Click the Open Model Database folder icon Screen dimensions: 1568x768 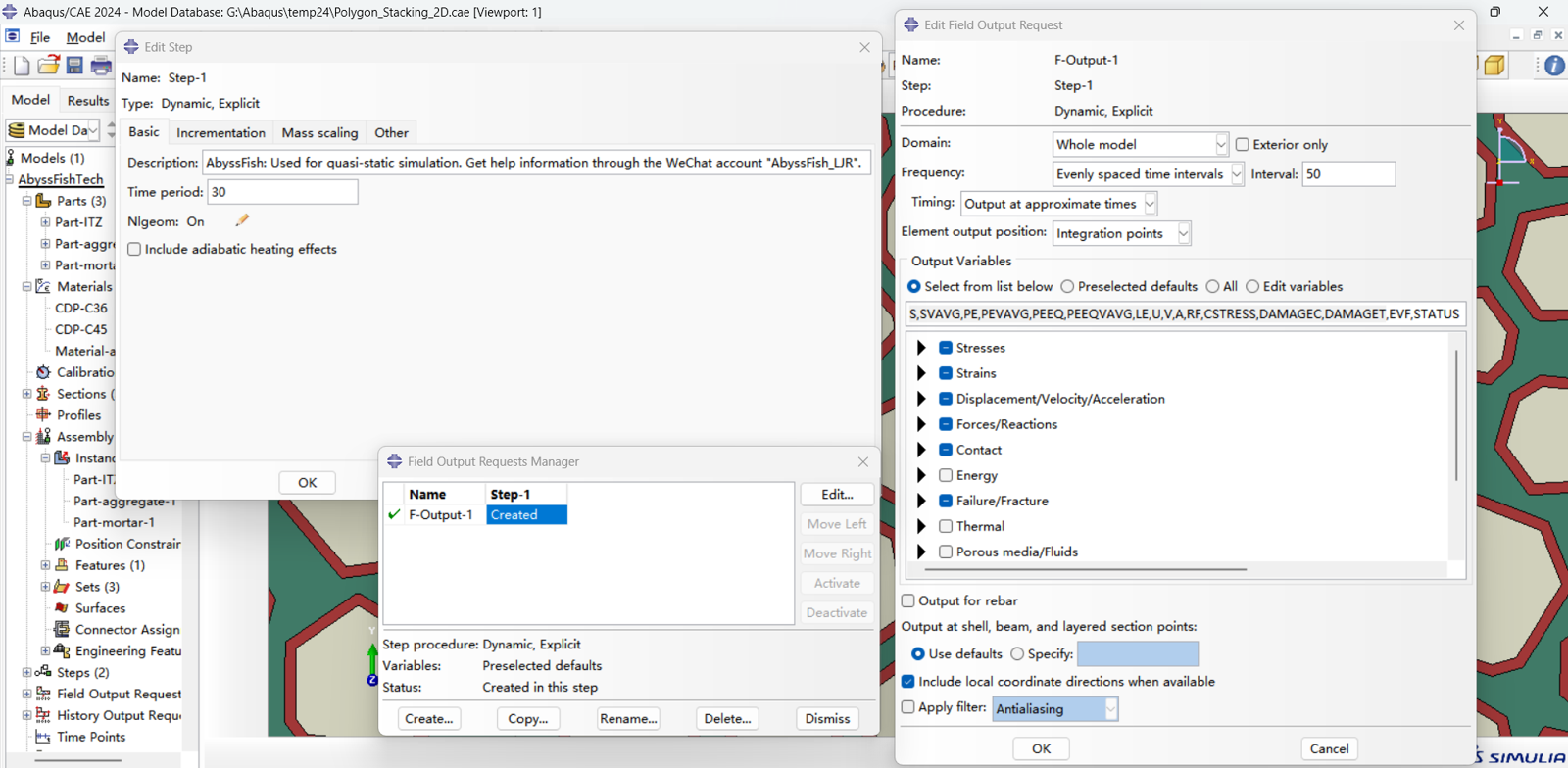(x=48, y=66)
